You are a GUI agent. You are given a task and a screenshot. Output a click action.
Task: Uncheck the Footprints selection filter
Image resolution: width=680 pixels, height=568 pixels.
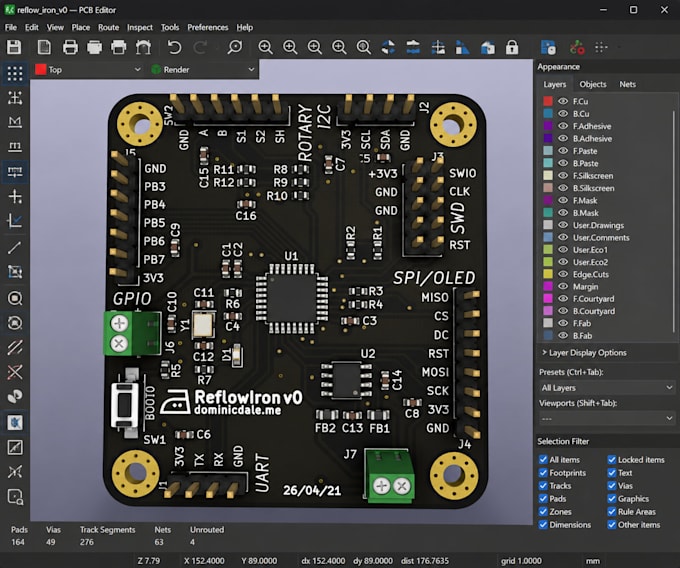click(543, 473)
